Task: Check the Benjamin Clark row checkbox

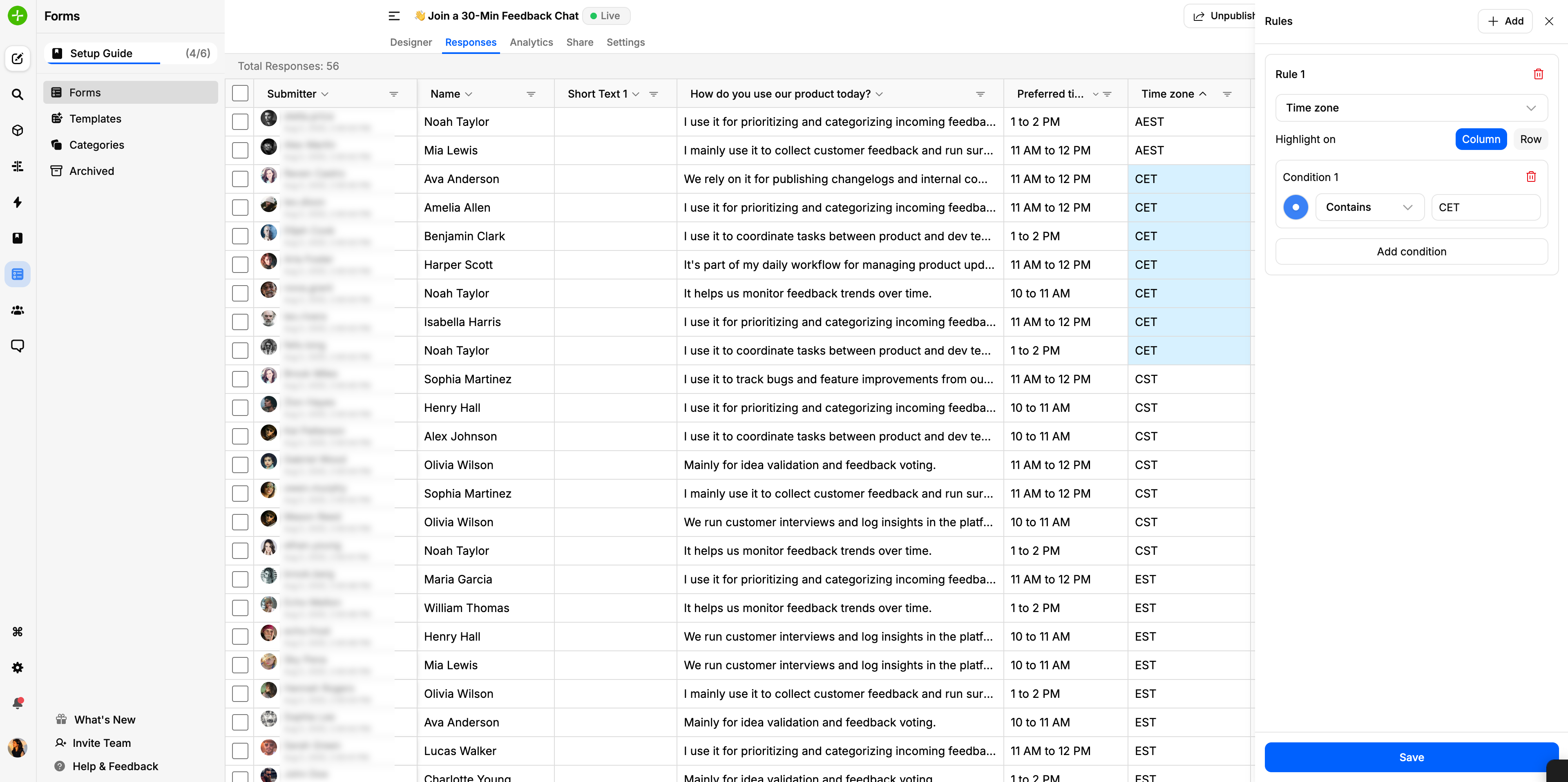Action: coord(241,236)
